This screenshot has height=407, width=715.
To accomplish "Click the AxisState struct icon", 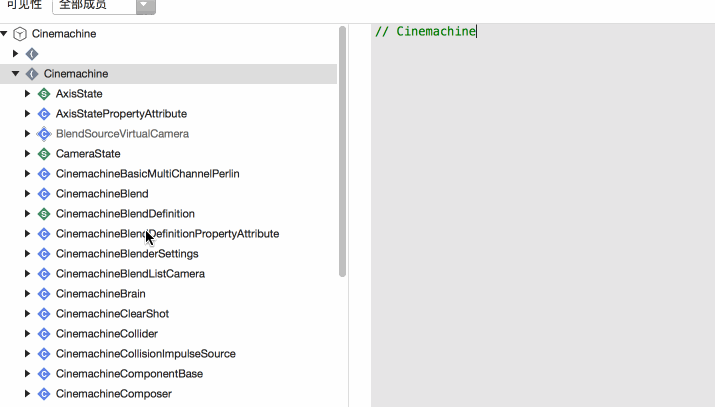I will coord(43,94).
